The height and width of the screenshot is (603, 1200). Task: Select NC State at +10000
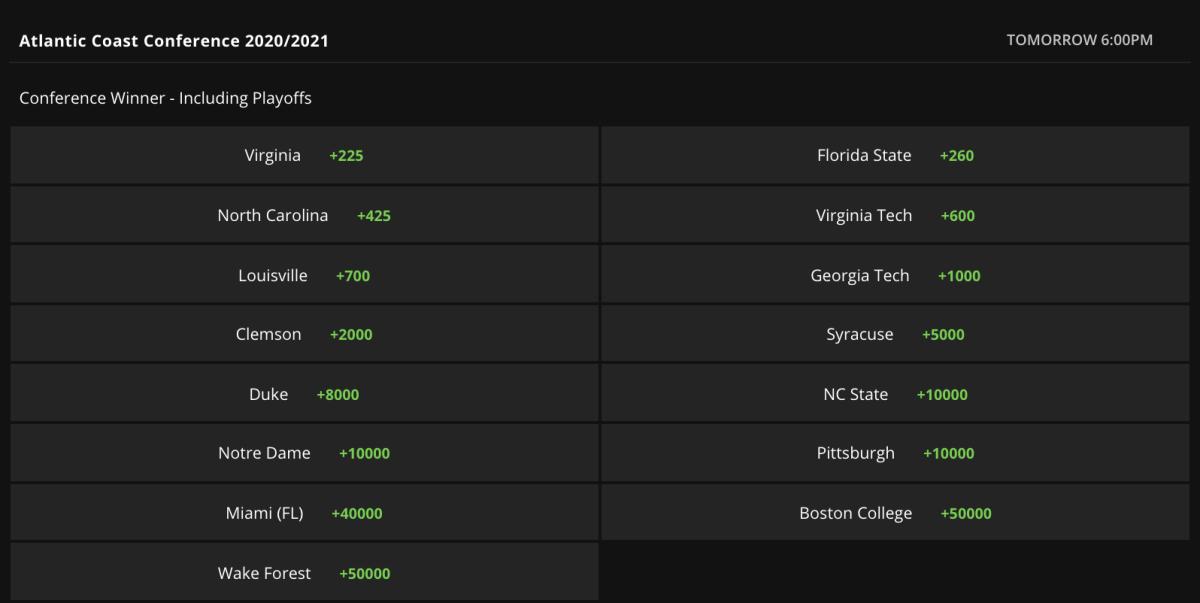(x=900, y=394)
